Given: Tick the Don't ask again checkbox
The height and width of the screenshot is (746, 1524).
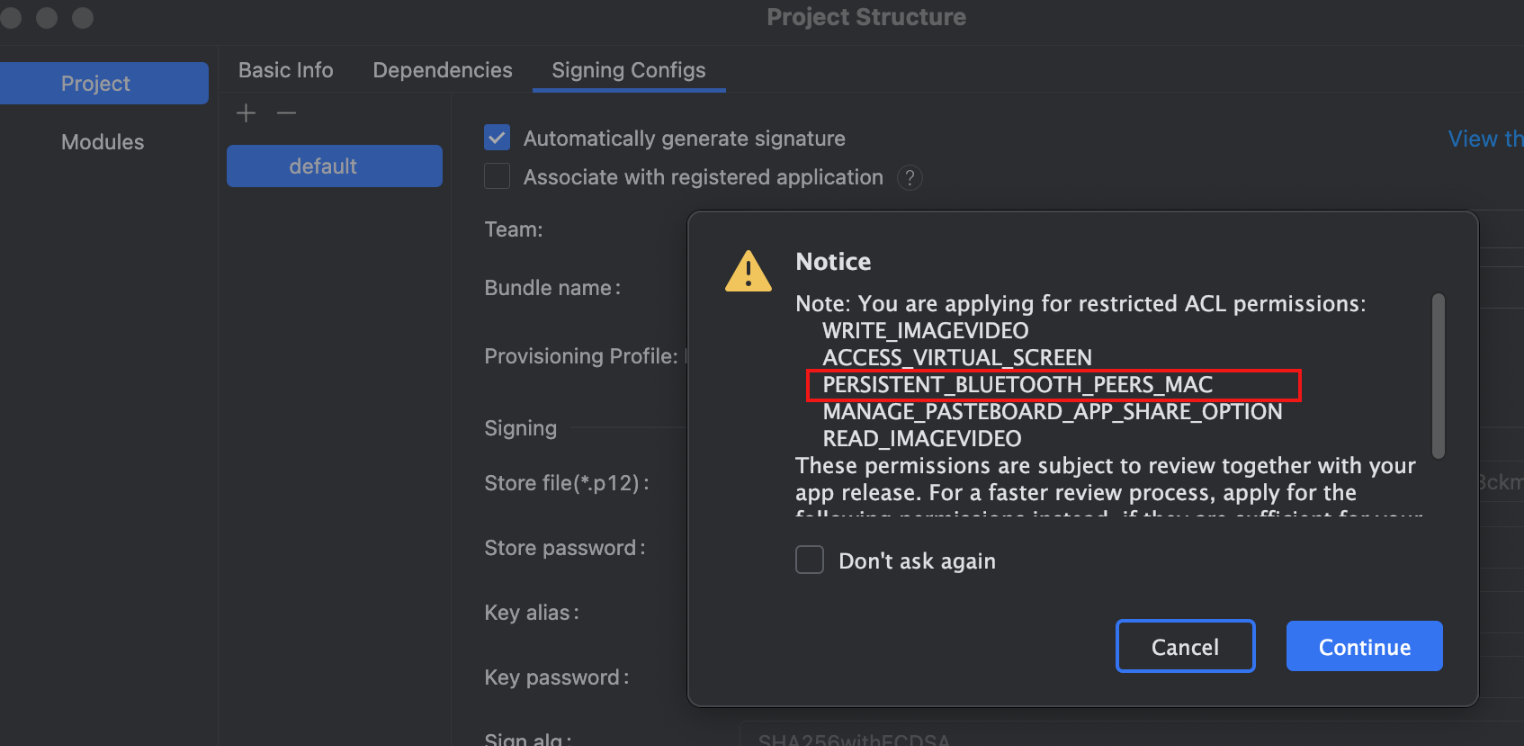Looking at the screenshot, I should pos(809,560).
